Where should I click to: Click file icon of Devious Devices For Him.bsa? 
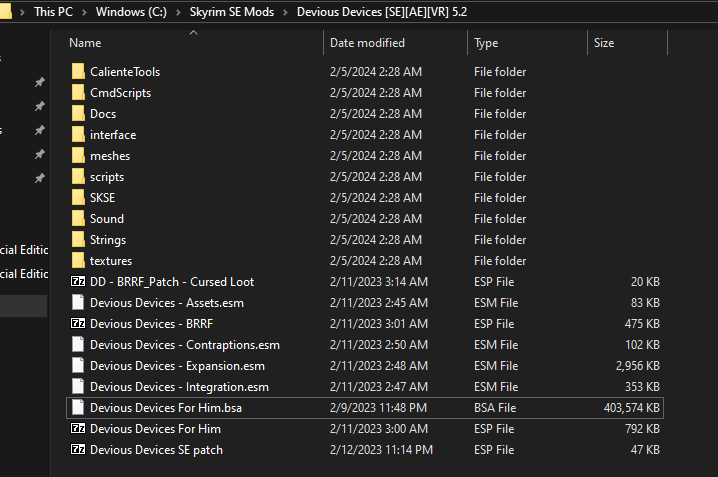pyautogui.click(x=78, y=407)
